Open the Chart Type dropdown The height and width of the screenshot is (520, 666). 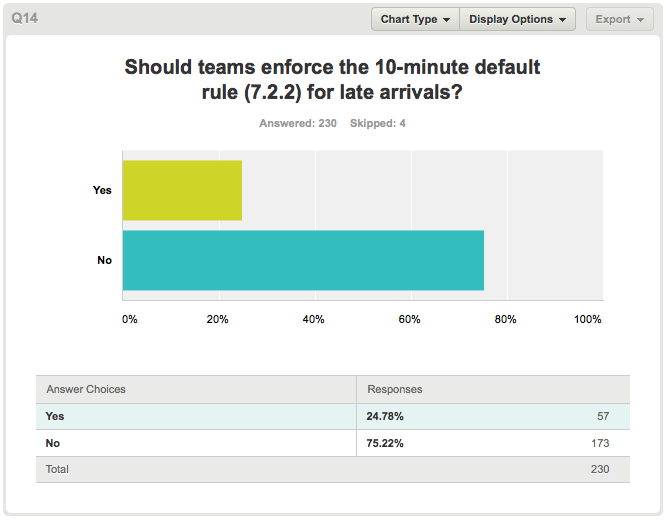coord(415,19)
